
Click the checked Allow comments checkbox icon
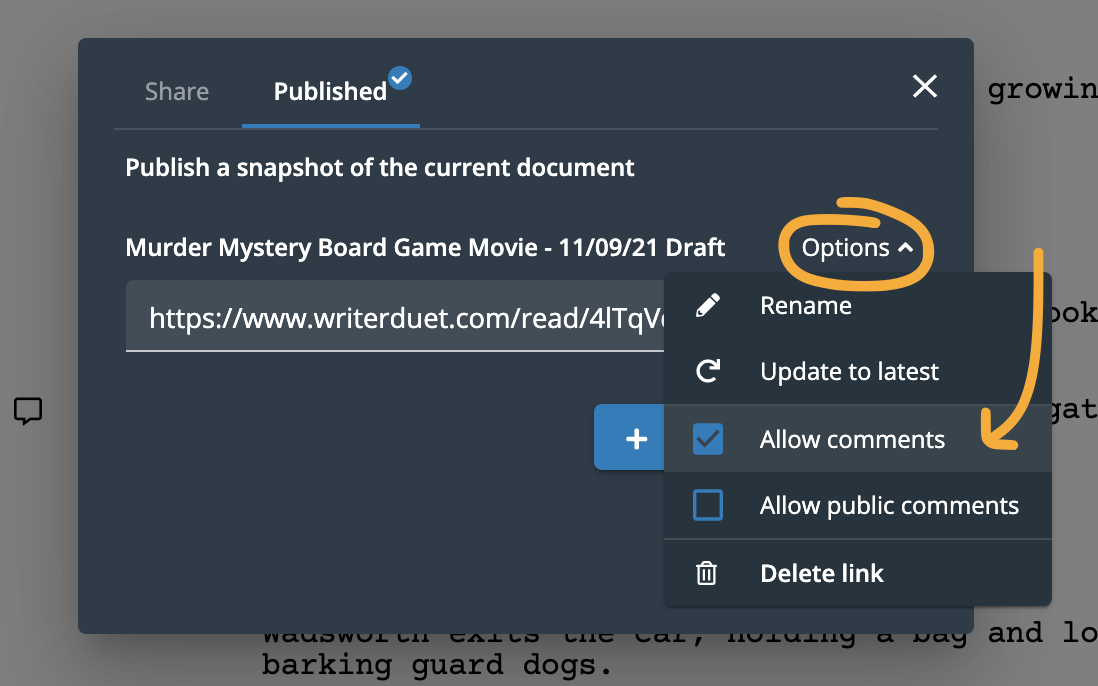point(708,438)
